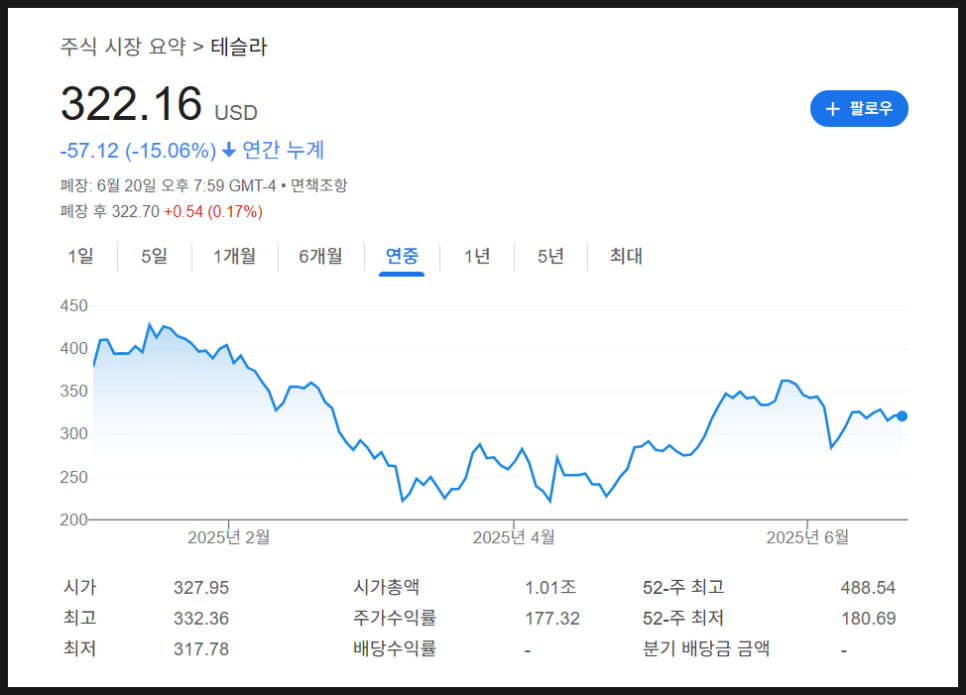
Task: Click the USD currency label
Action: click(236, 113)
